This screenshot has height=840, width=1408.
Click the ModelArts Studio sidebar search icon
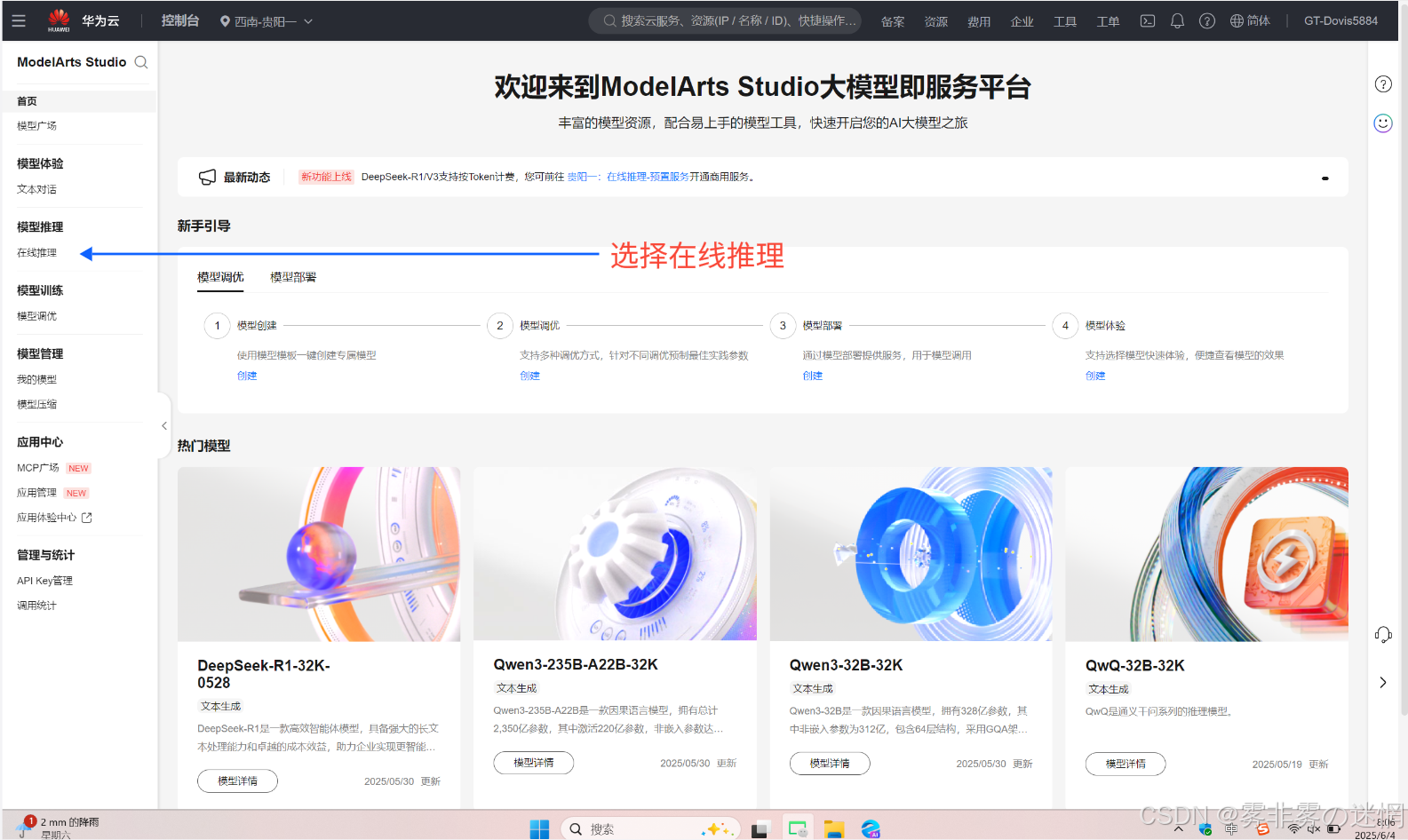[x=141, y=62]
